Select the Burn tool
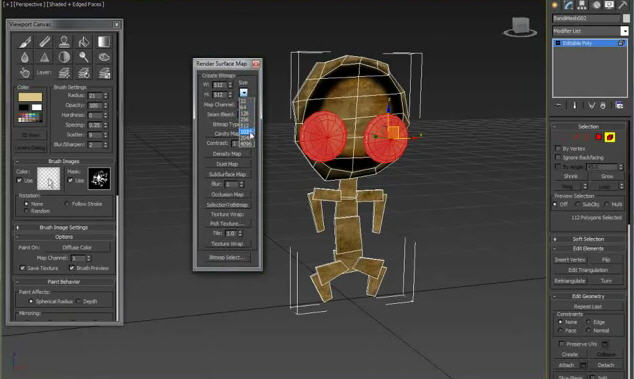This screenshot has height=379, width=634. (x=104, y=57)
